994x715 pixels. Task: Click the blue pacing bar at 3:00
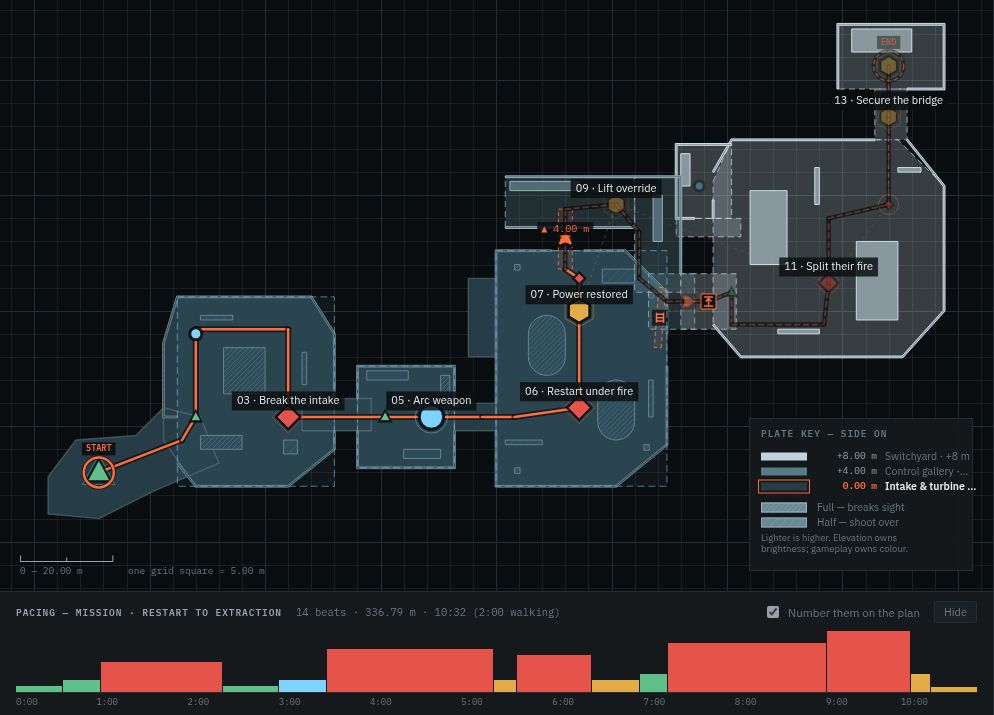(x=302, y=686)
